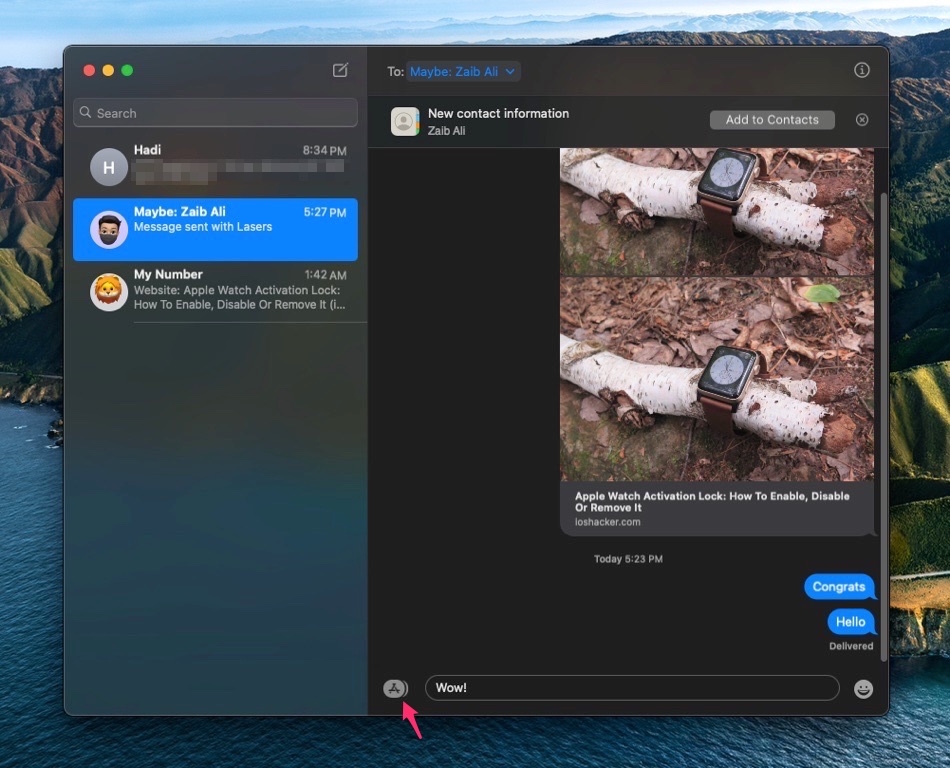Click the Today 5:23 PM timestamp
The width and height of the screenshot is (950, 768).
tap(628, 559)
